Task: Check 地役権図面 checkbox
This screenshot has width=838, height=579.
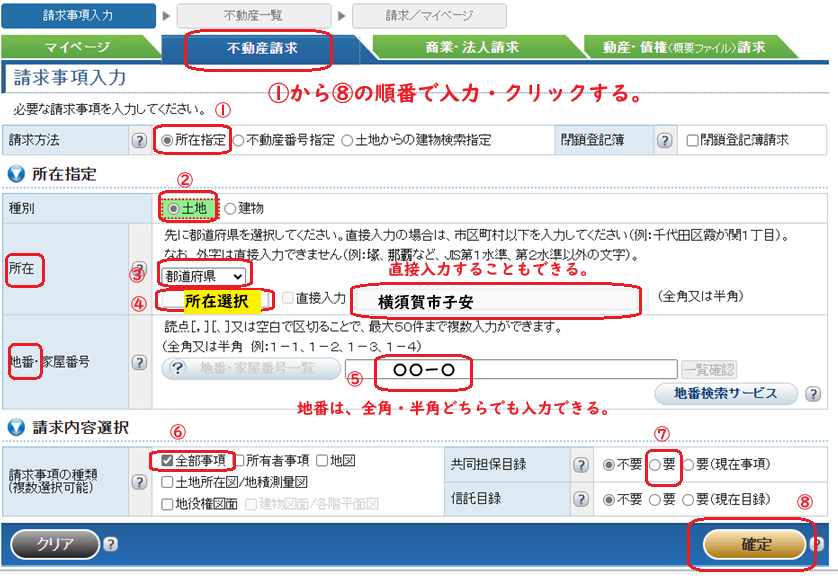Action: coord(167,504)
